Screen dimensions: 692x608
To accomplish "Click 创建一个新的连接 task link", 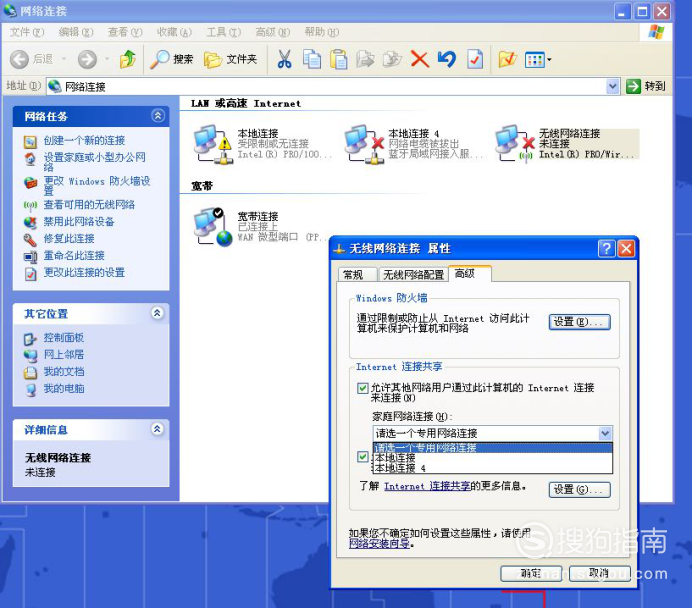I will [84, 140].
